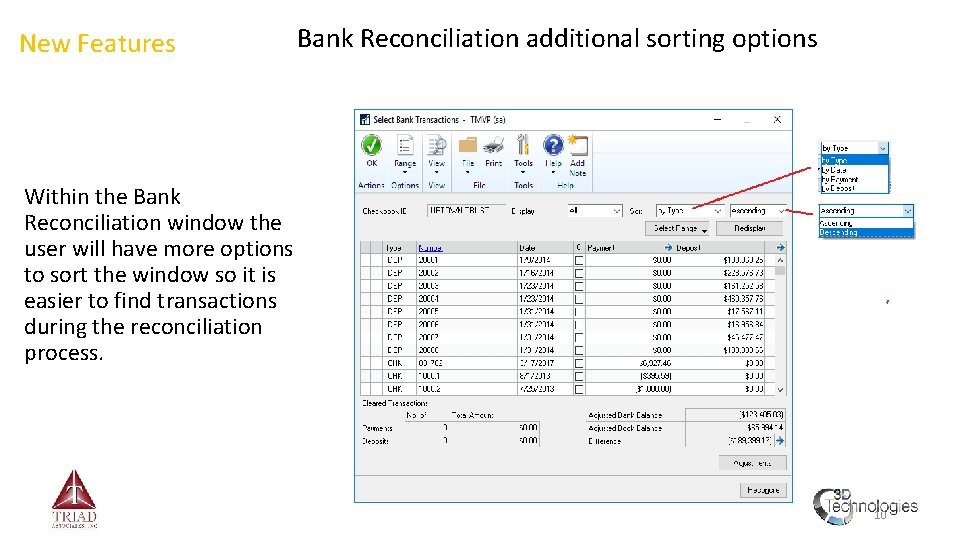The image size is (960, 540).
Task: Choose by Type in the callout list
Action: [853, 160]
